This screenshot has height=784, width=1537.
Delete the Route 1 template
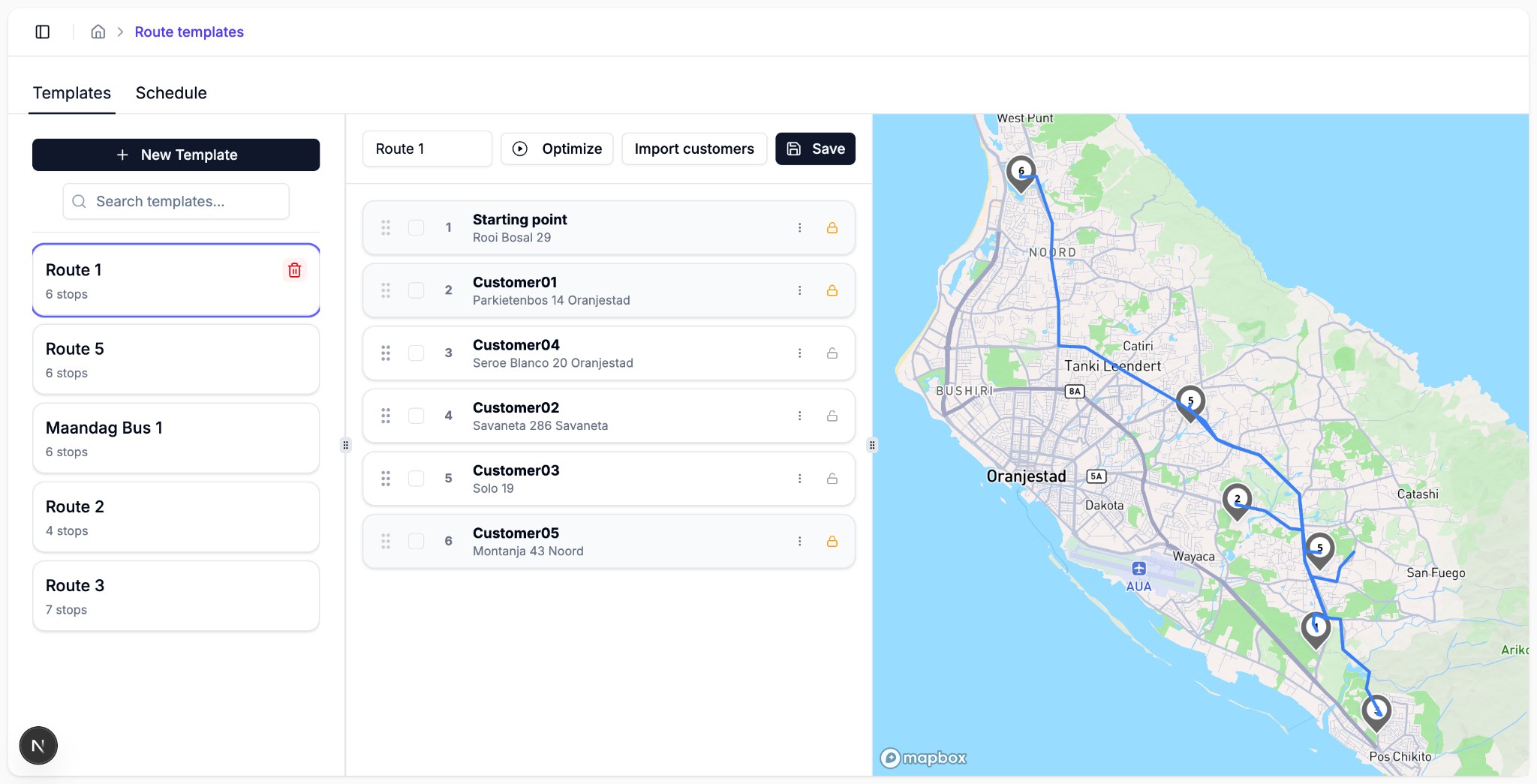pyautogui.click(x=294, y=270)
